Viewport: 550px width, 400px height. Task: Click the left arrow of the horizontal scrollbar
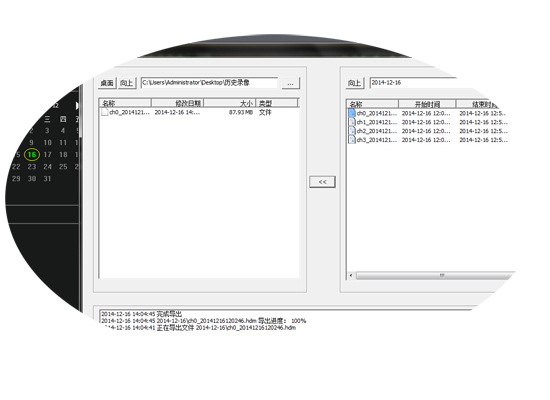[x=351, y=275]
